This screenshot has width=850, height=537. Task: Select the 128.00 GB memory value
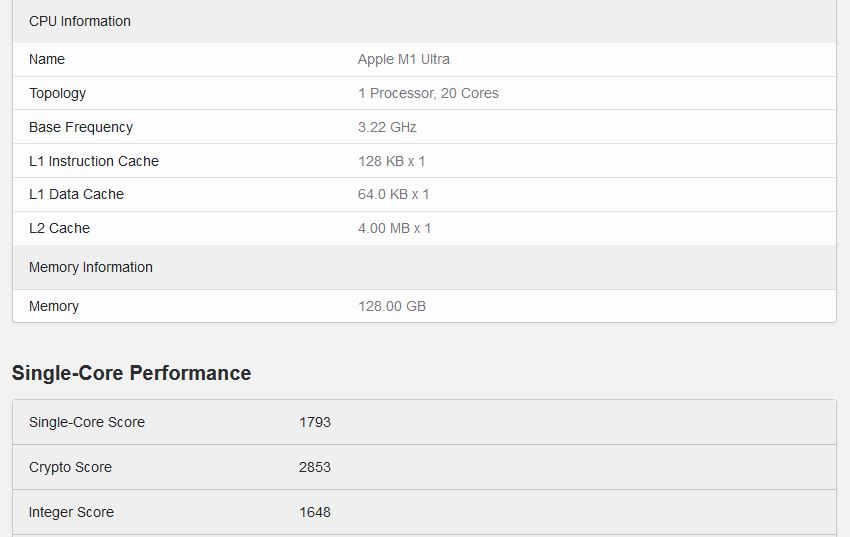click(392, 306)
